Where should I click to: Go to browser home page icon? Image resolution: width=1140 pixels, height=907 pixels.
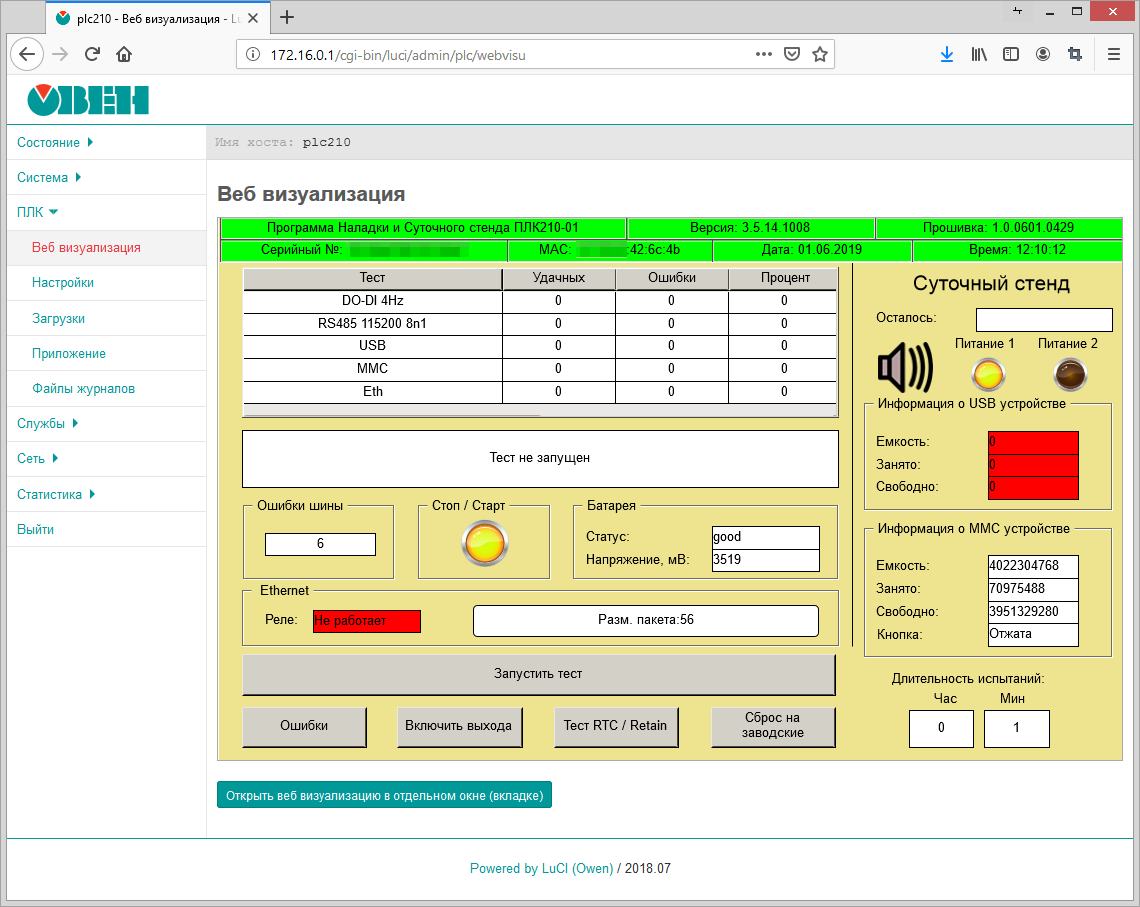pos(124,55)
